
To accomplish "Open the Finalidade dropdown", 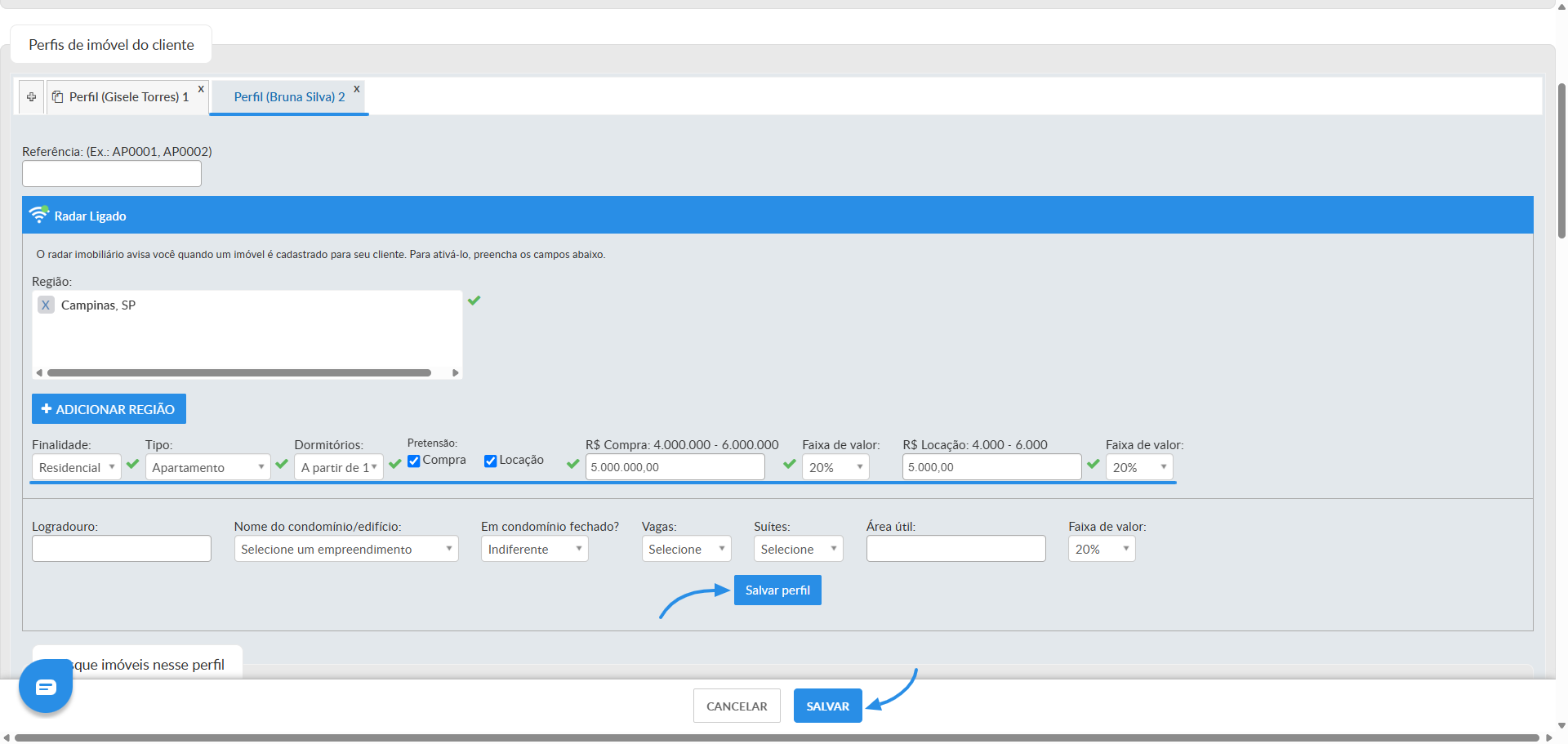I will [76, 467].
